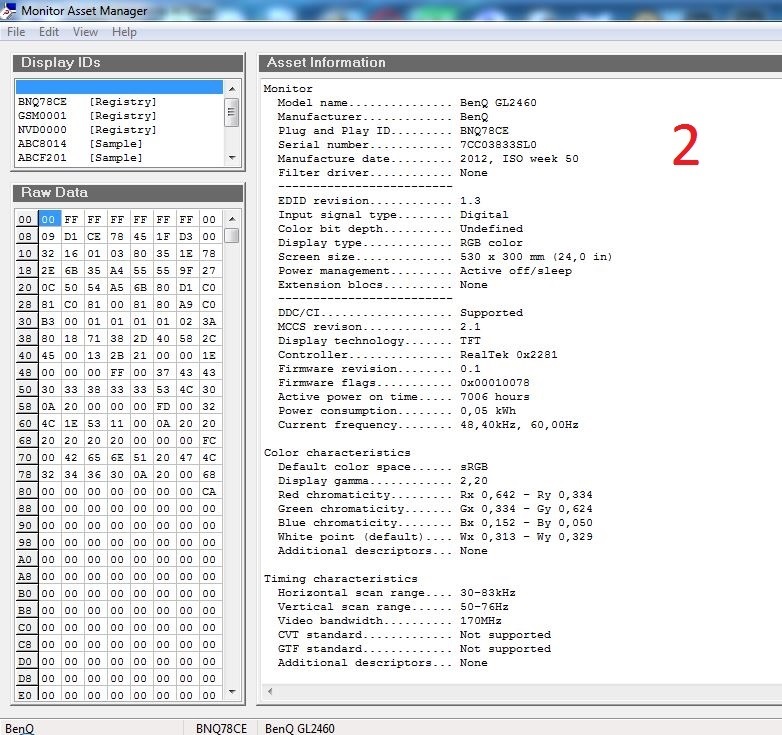Screen dimensions: 782x735
Task: Open the Help menu
Action: (x=124, y=32)
